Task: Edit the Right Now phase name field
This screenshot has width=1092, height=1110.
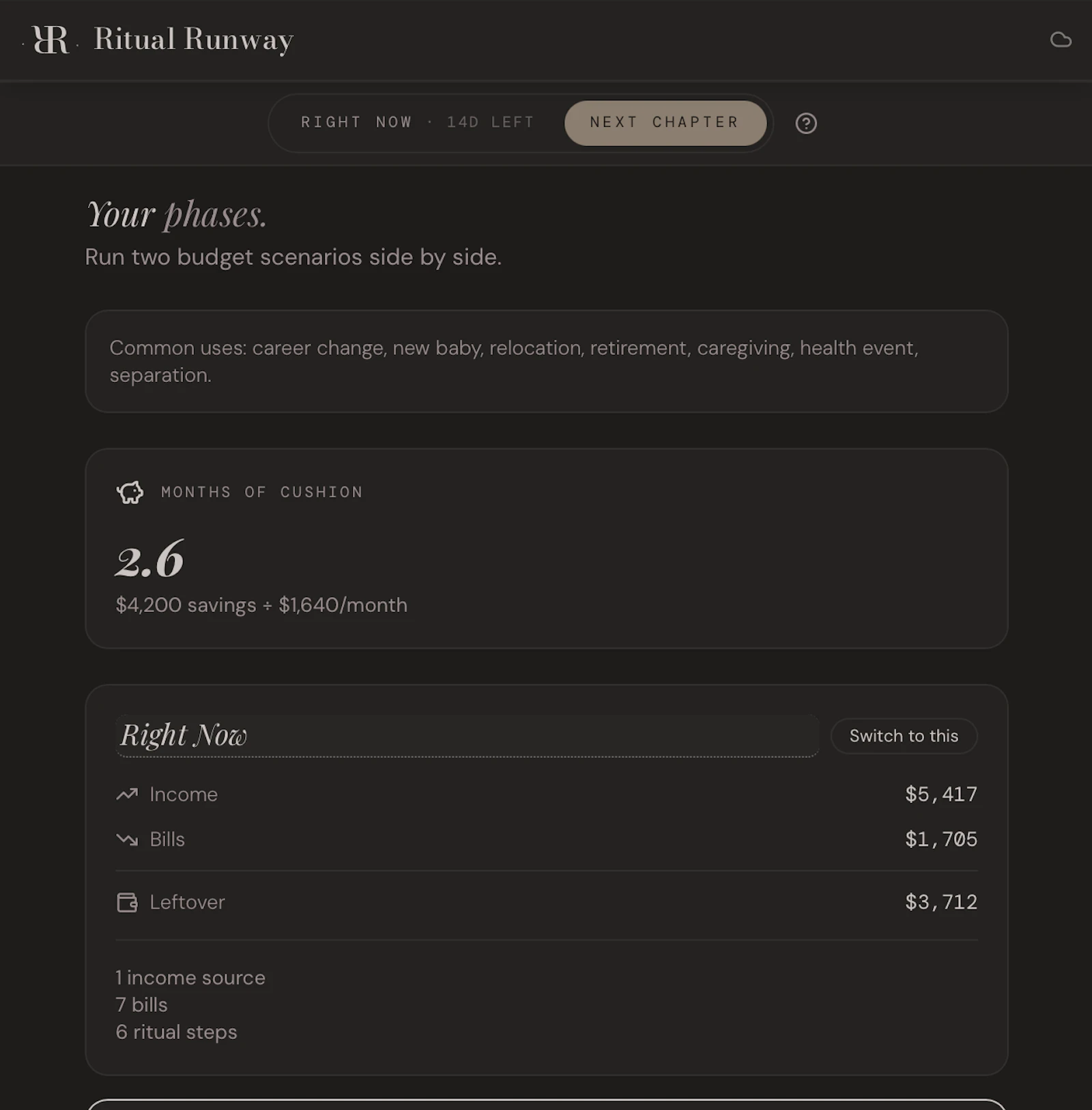Action: coord(468,735)
